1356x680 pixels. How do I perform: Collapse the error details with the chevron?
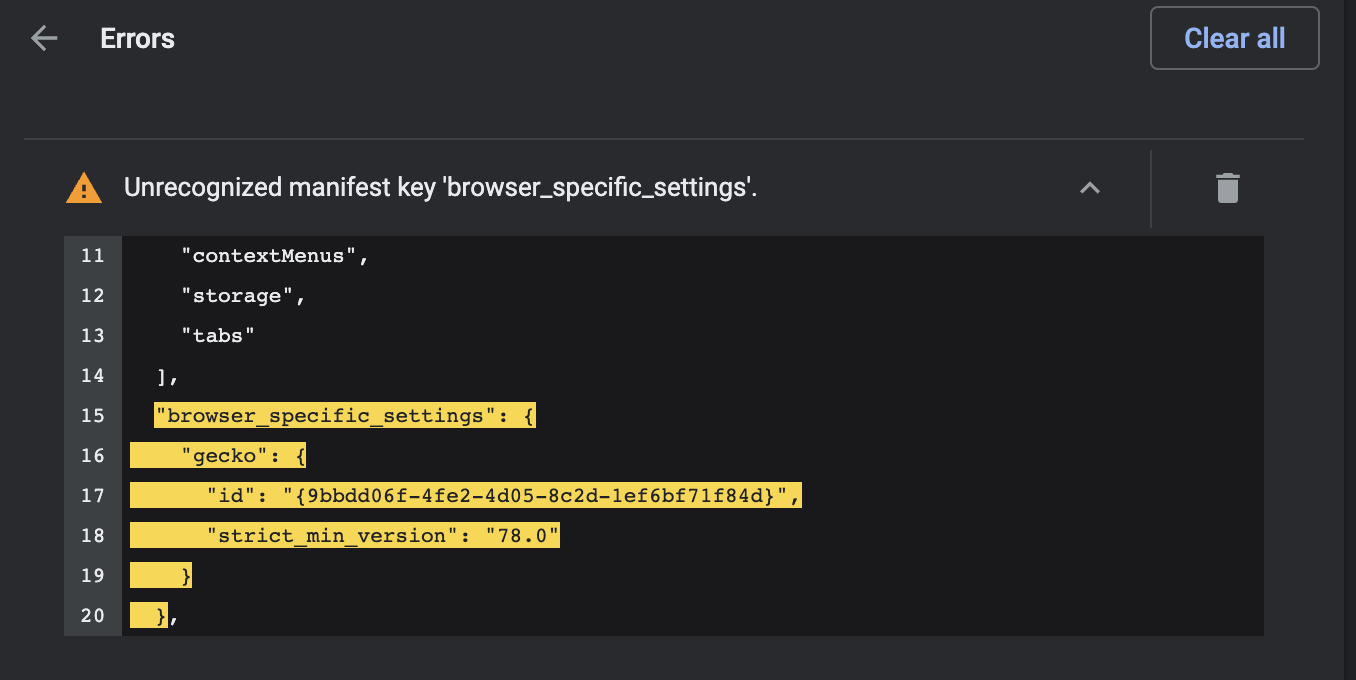(x=1090, y=187)
